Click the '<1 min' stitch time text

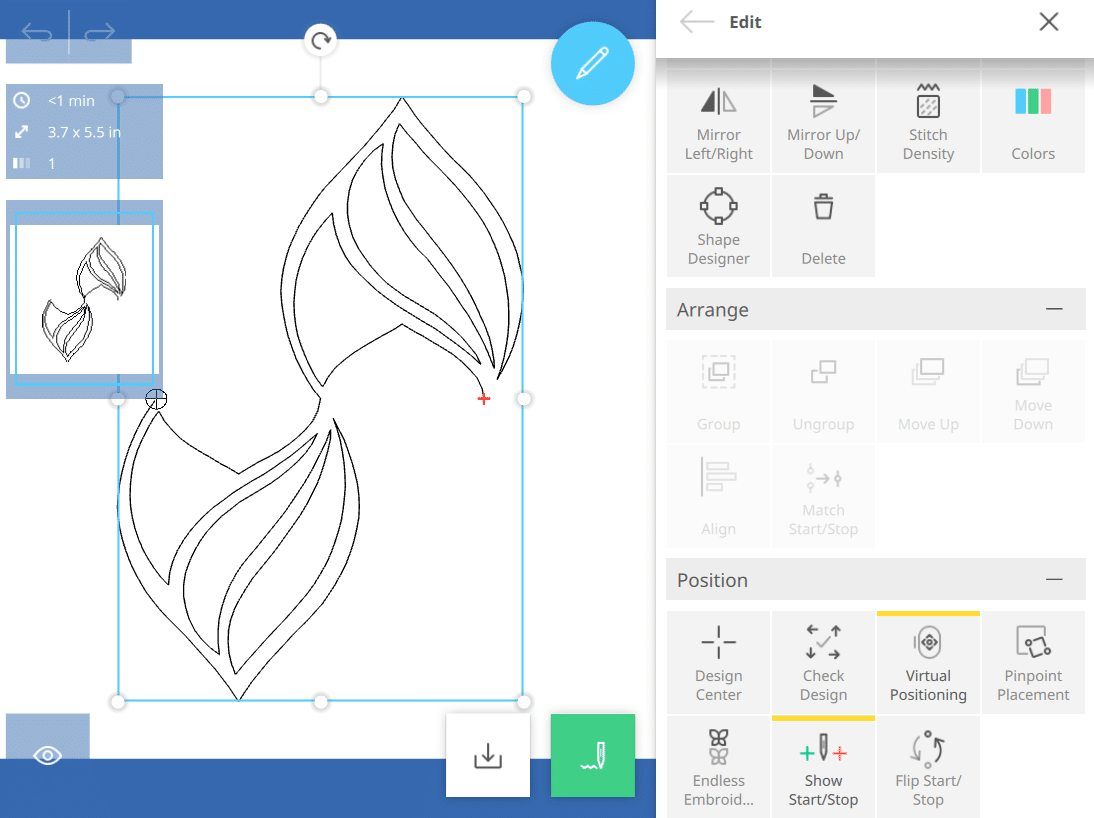coord(71,101)
